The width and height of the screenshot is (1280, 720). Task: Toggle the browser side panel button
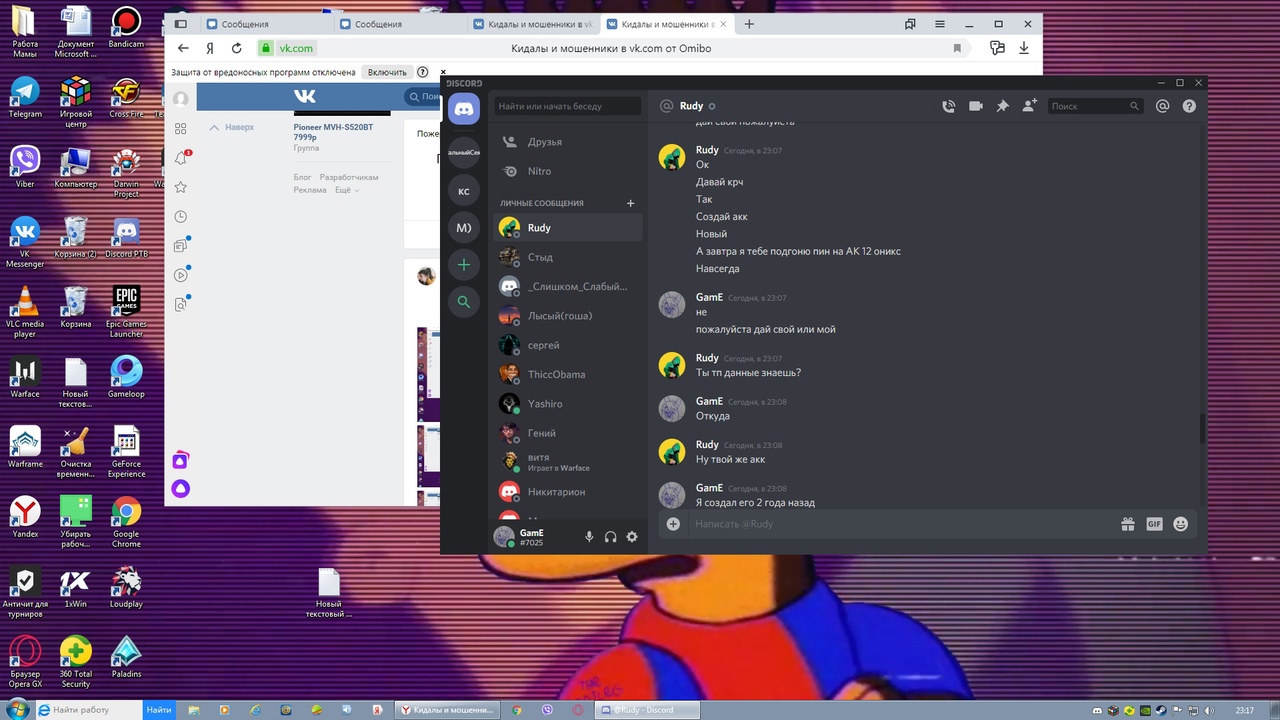coord(180,24)
